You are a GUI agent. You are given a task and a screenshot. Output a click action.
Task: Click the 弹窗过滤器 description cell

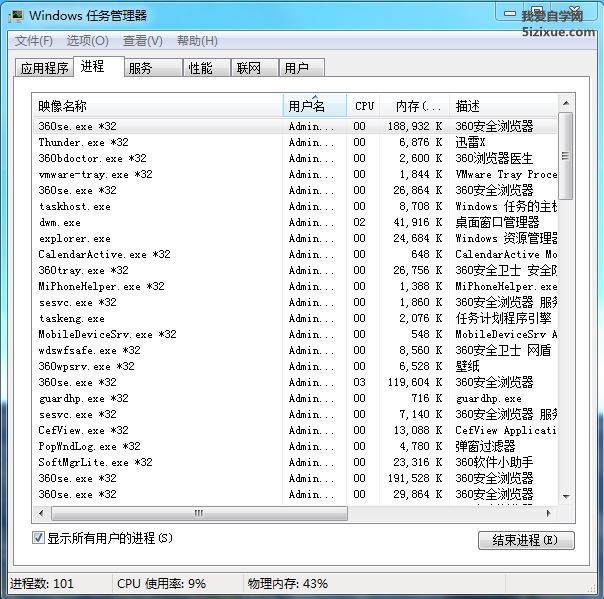click(x=485, y=446)
